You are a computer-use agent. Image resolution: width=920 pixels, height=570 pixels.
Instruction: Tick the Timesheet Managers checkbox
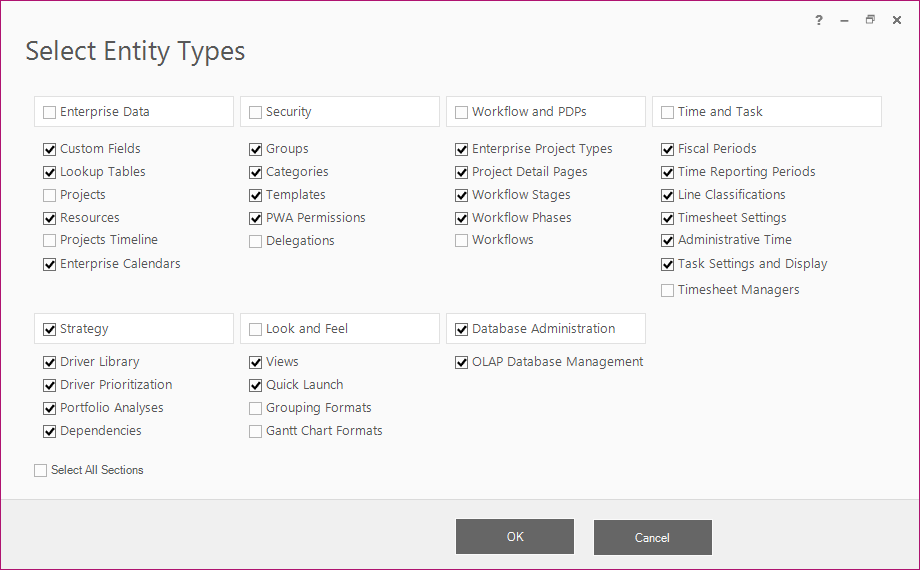click(668, 290)
